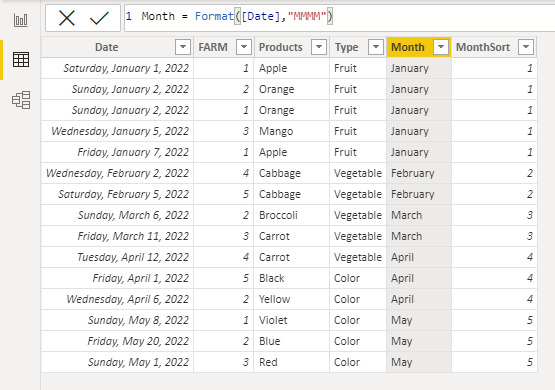Click the Type cell in the Violet row
Screen dimensions: 555x390
click(x=358, y=320)
